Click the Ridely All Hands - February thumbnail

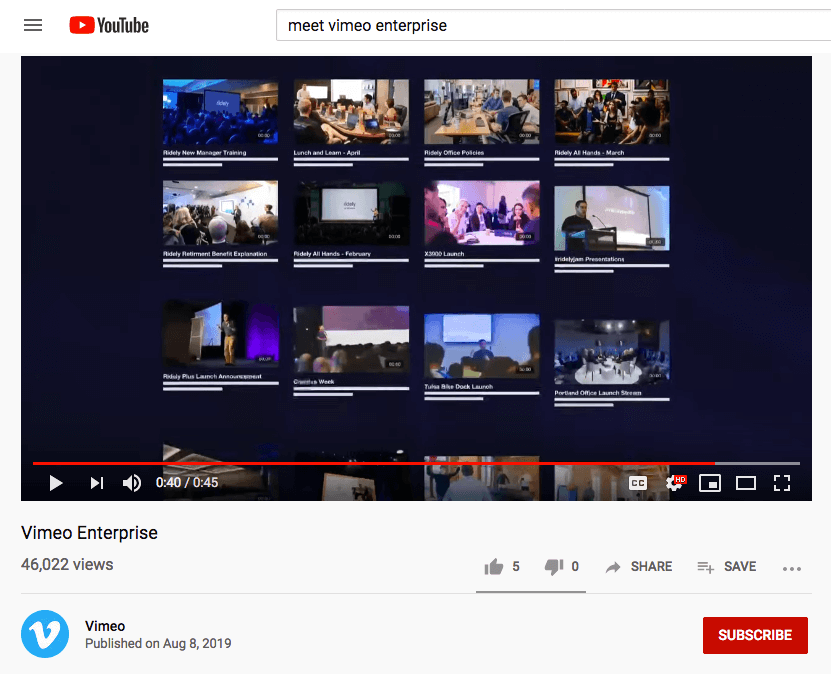351,212
